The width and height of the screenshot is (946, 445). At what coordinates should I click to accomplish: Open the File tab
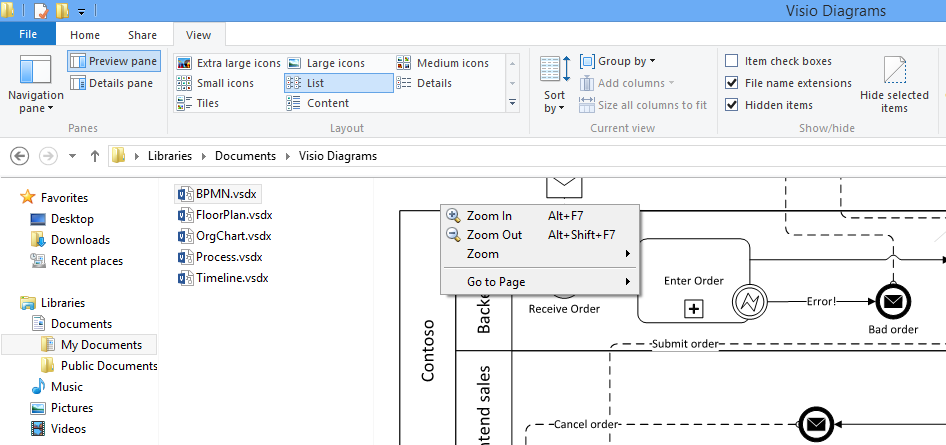click(x=28, y=34)
